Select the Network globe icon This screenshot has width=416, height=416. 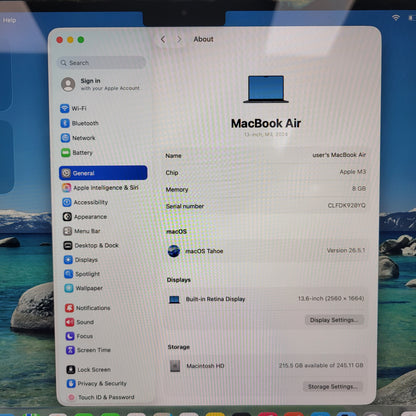coord(65,138)
